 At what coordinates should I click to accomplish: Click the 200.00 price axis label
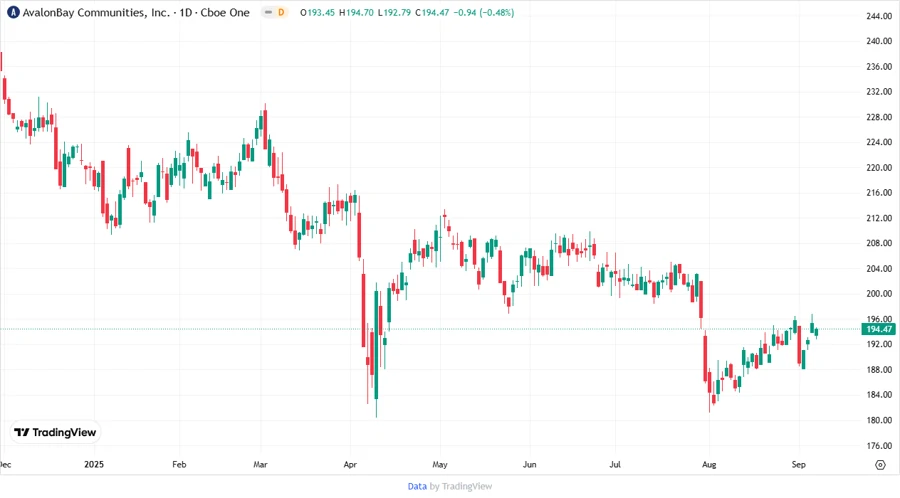(879, 294)
